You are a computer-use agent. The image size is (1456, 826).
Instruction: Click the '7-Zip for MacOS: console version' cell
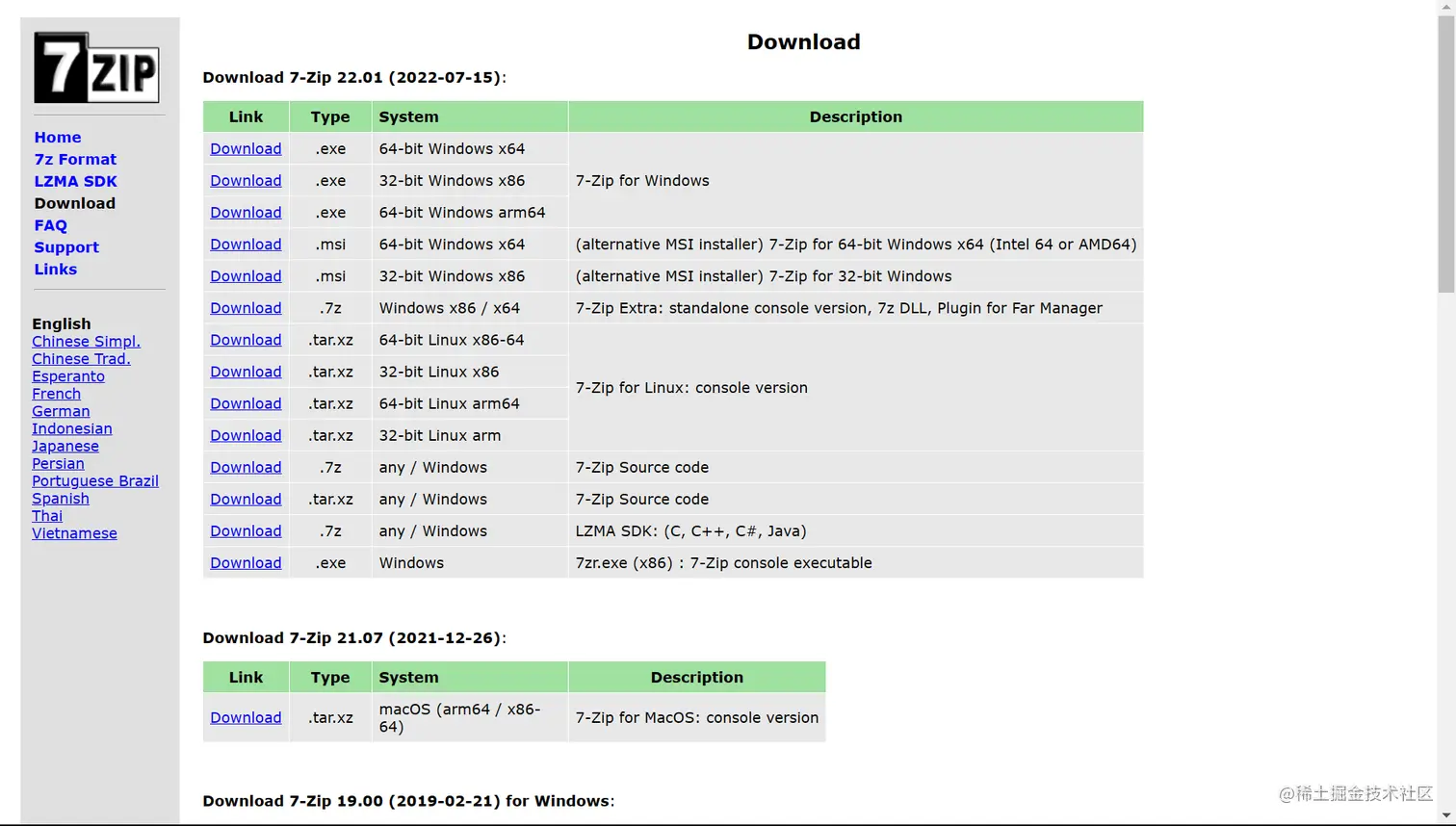pyautogui.click(x=697, y=718)
